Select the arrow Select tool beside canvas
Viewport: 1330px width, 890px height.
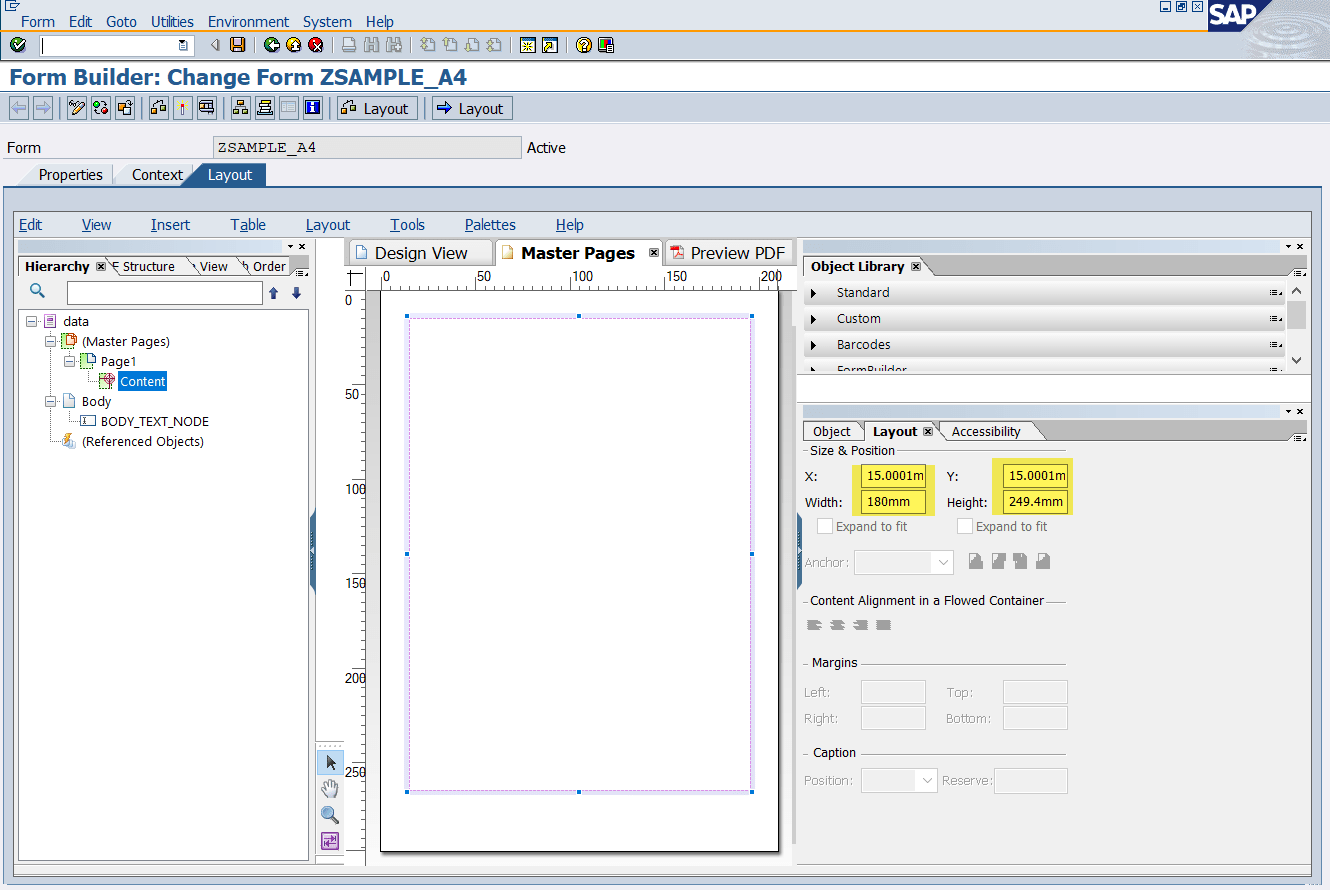point(330,763)
